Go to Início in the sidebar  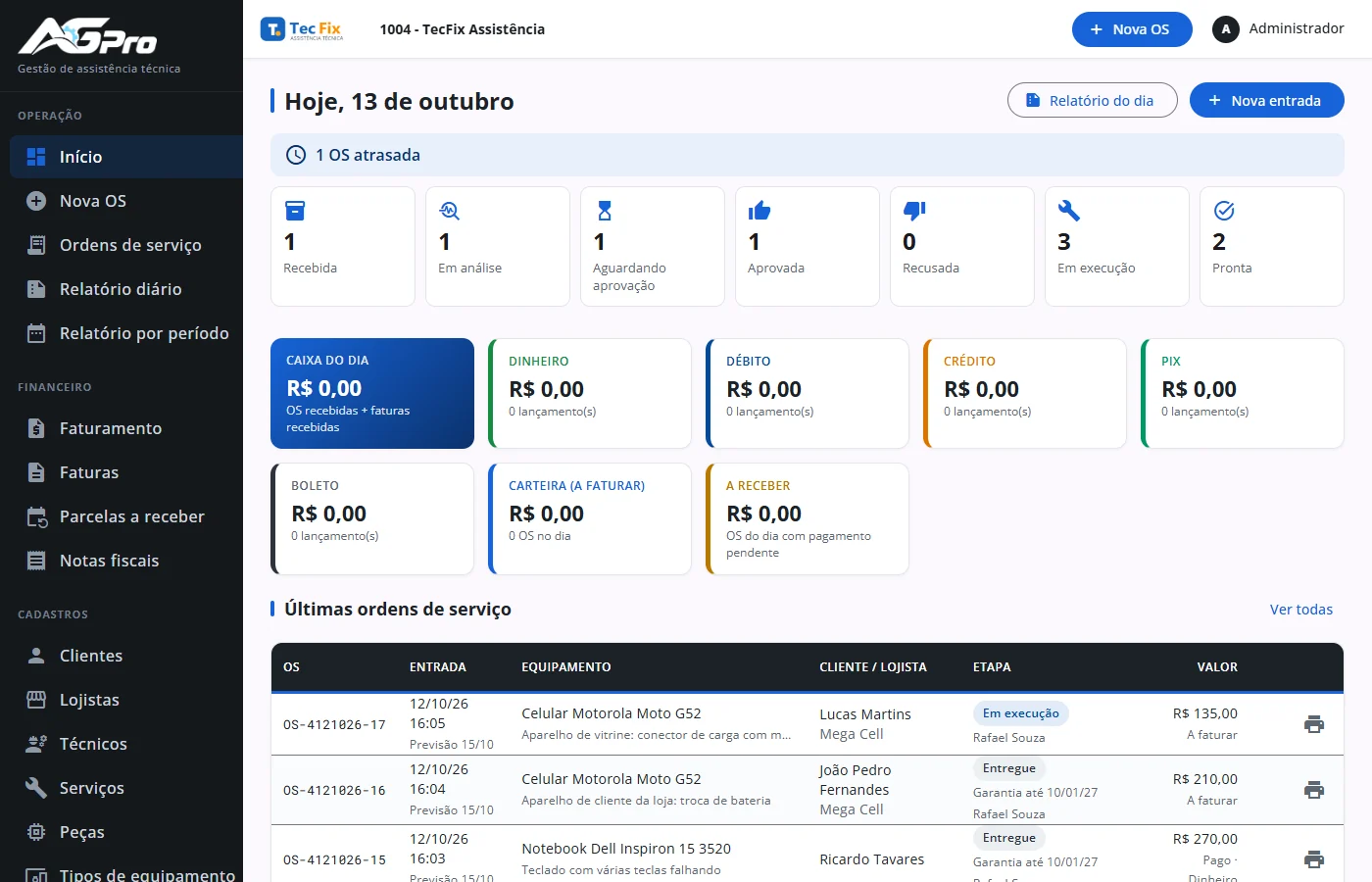pyautogui.click(x=126, y=157)
